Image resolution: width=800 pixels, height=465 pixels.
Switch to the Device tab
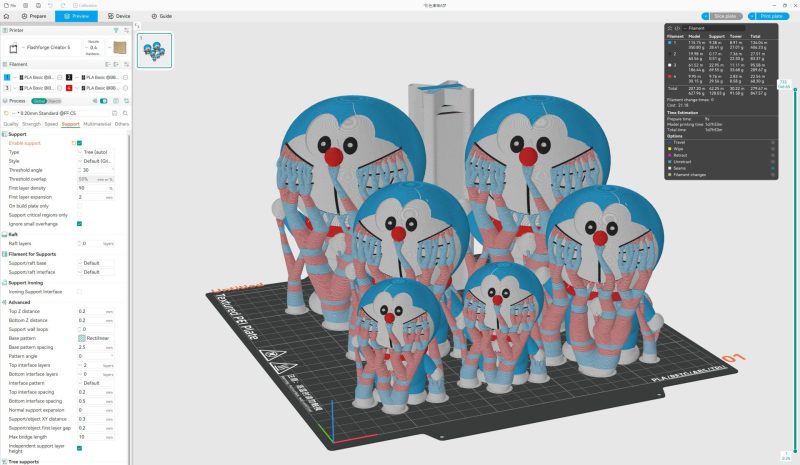(x=119, y=16)
